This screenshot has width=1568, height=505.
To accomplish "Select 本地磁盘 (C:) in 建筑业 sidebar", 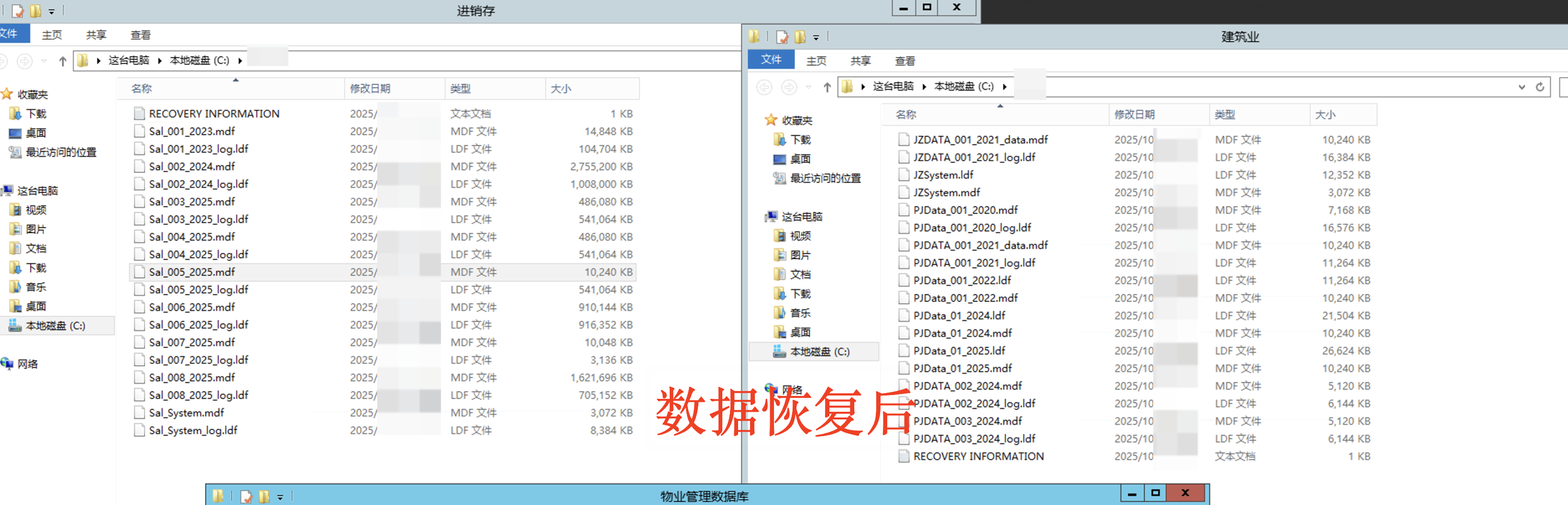I will point(819,351).
